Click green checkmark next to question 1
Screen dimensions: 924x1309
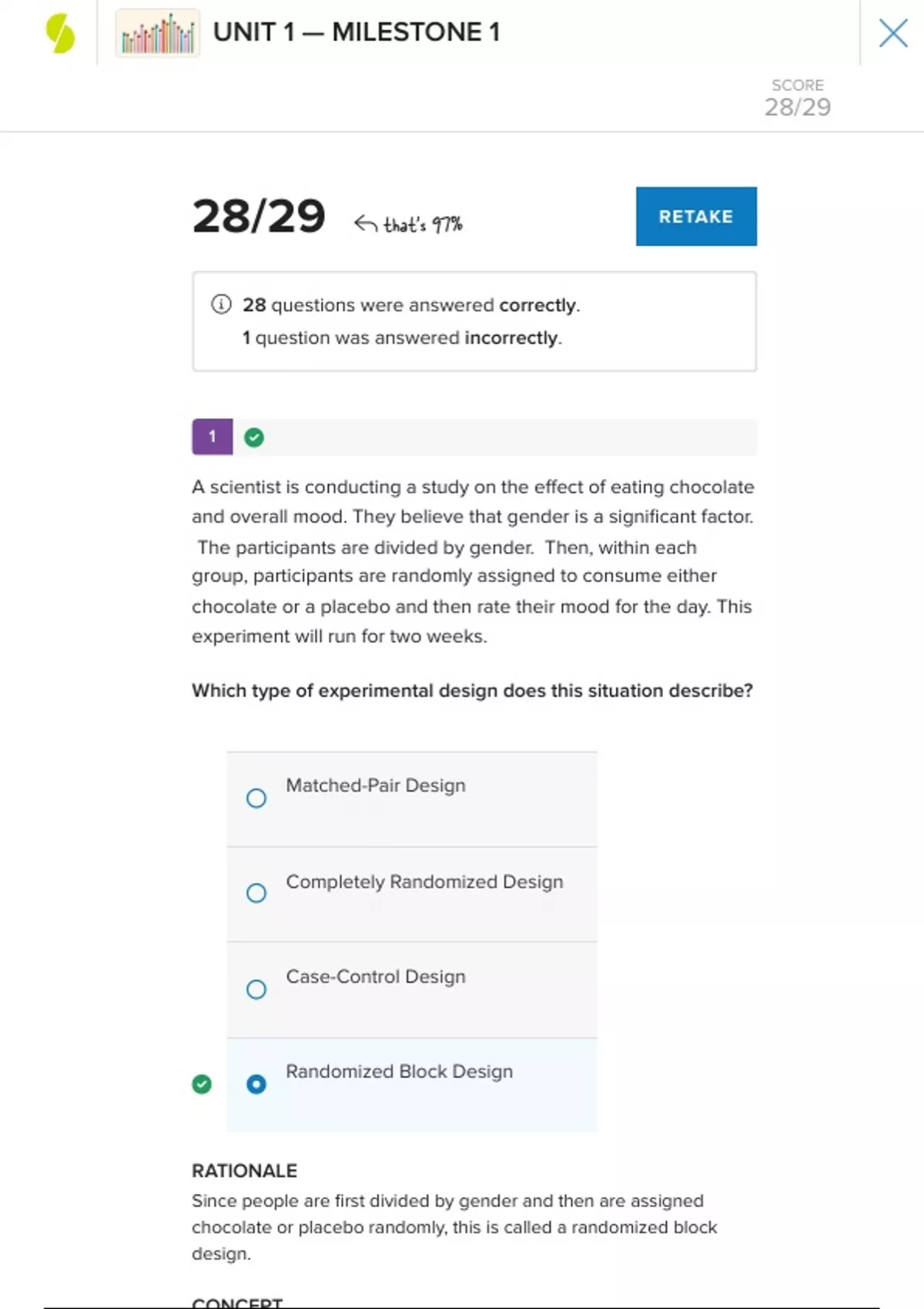click(254, 437)
